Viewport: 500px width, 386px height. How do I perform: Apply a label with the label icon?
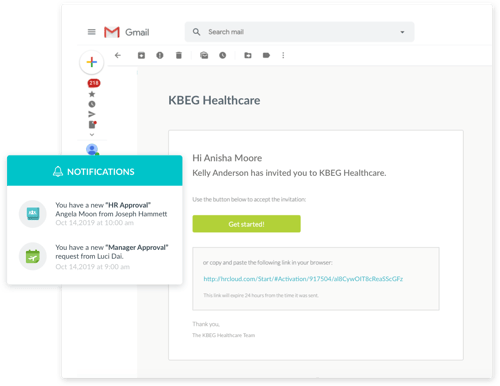tap(266, 55)
